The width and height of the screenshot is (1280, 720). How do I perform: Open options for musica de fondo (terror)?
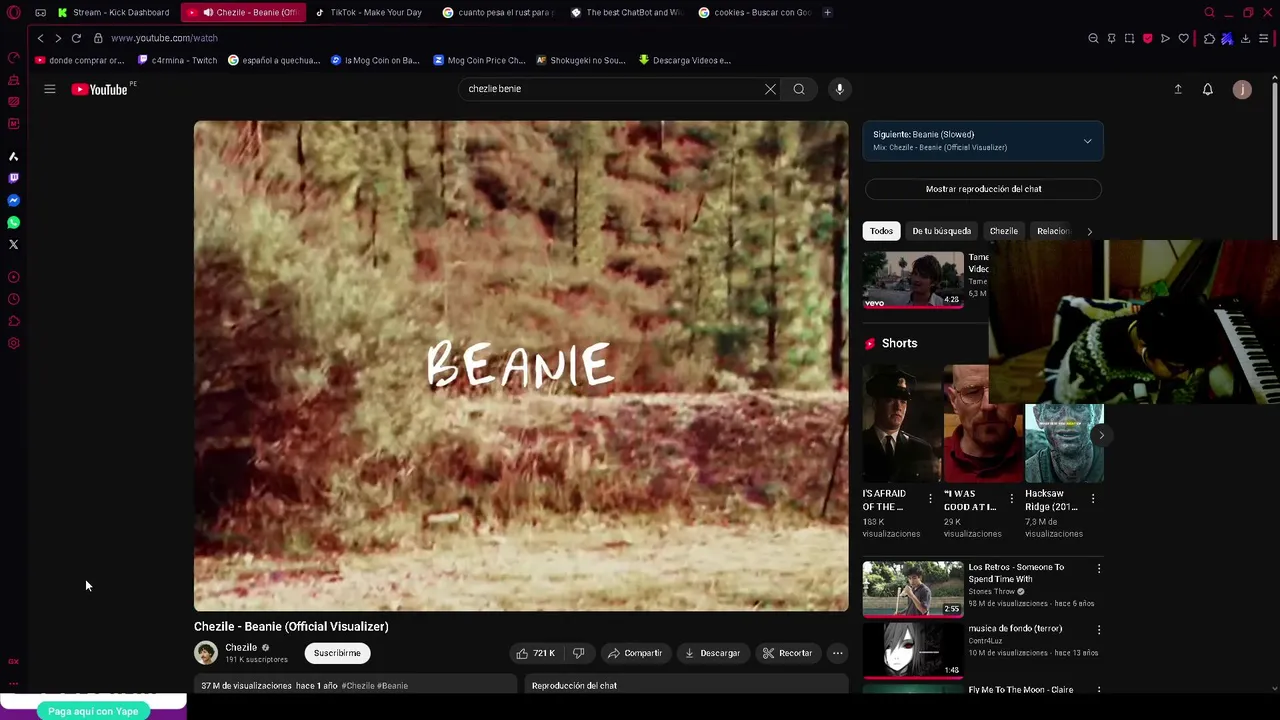pos(1099,630)
